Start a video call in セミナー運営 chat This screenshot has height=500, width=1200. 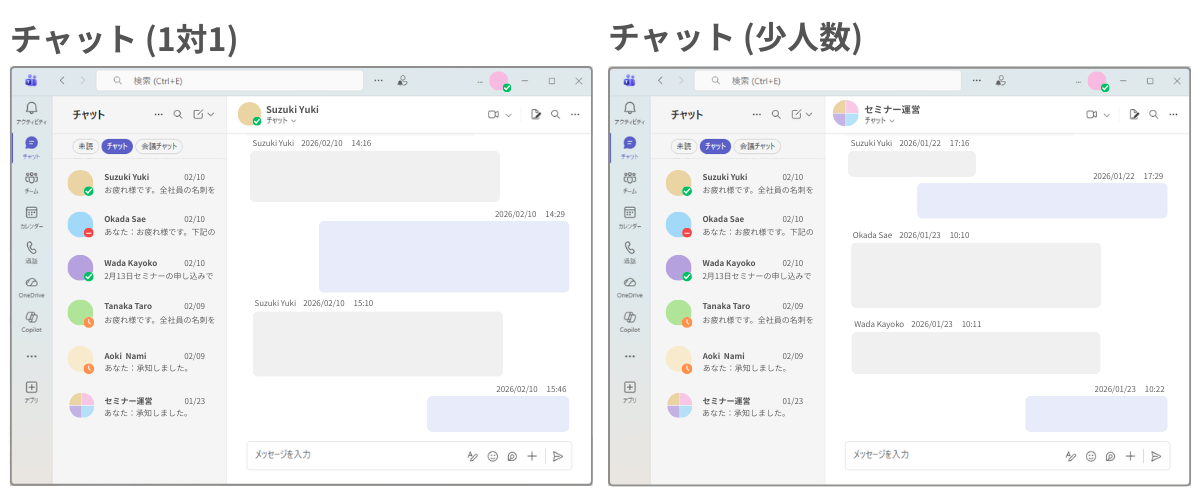(x=1091, y=114)
